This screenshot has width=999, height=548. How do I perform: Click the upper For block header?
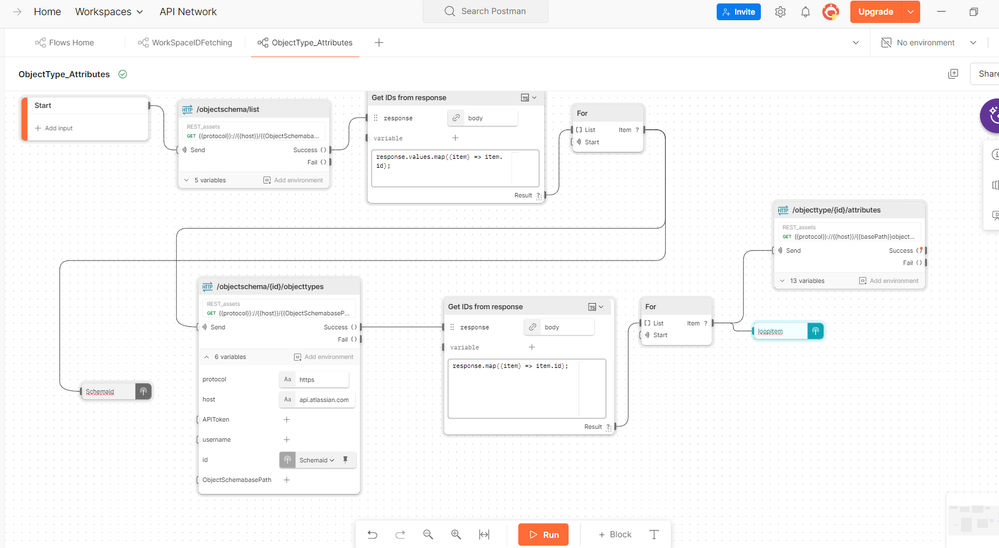[607, 113]
